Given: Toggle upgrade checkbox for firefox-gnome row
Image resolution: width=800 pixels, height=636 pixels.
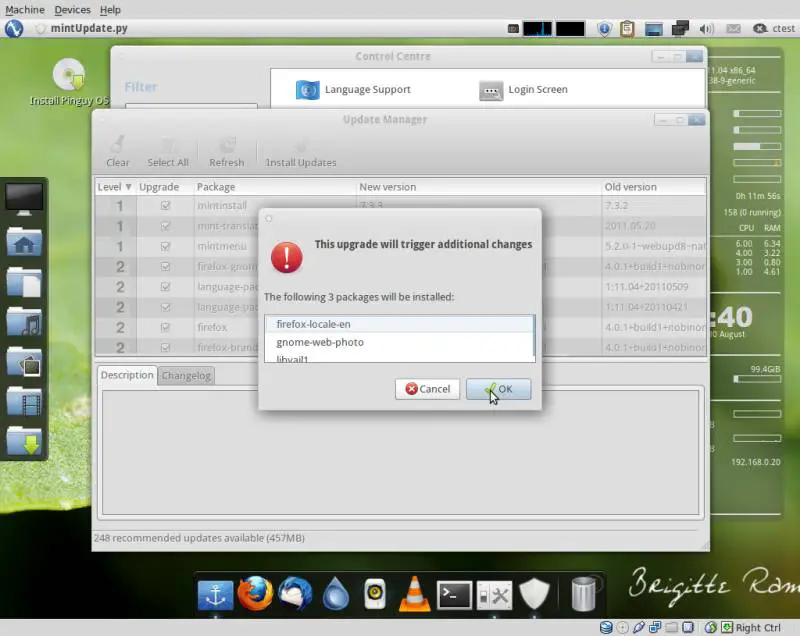Looking at the screenshot, I should pyautogui.click(x=165, y=266).
